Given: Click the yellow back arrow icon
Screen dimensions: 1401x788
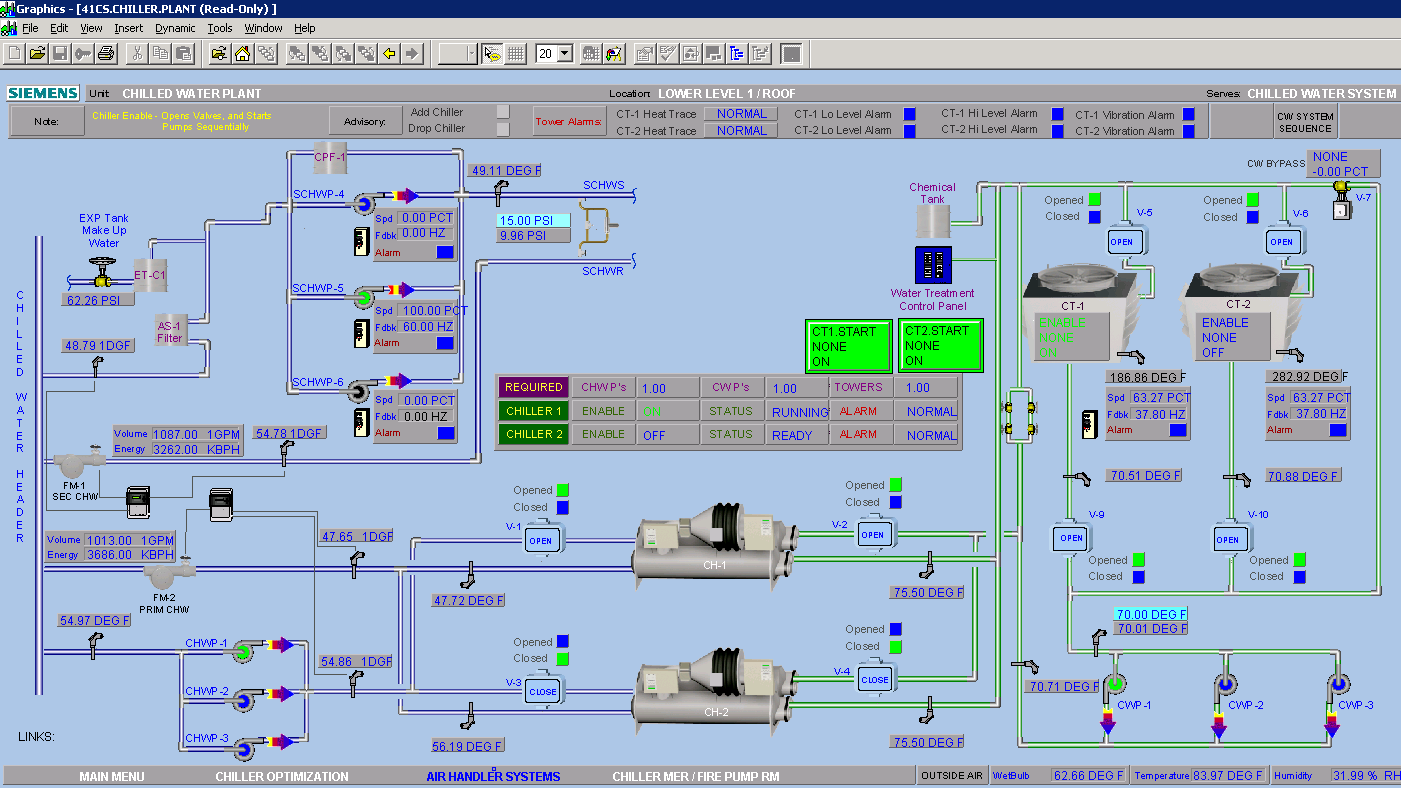Looking at the screenshot, I should click(x=389, y=53).
